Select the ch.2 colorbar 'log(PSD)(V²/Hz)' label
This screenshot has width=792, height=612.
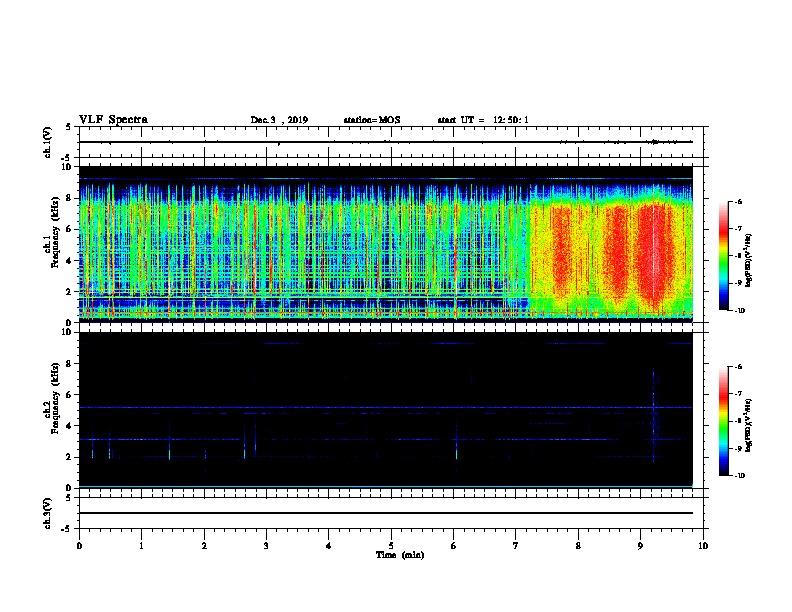tap(748, 425)
